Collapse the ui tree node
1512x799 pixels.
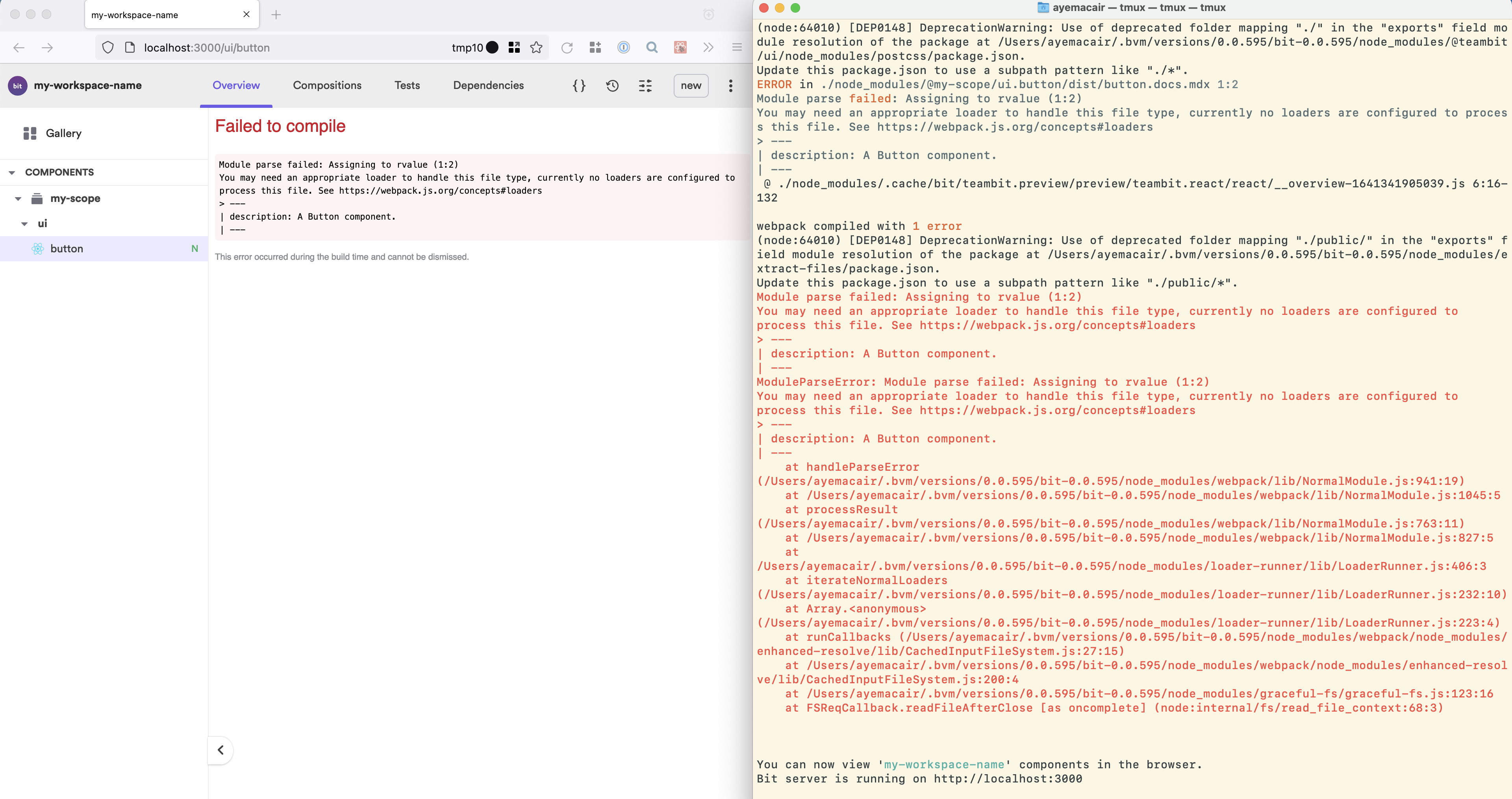pos(25,224)
